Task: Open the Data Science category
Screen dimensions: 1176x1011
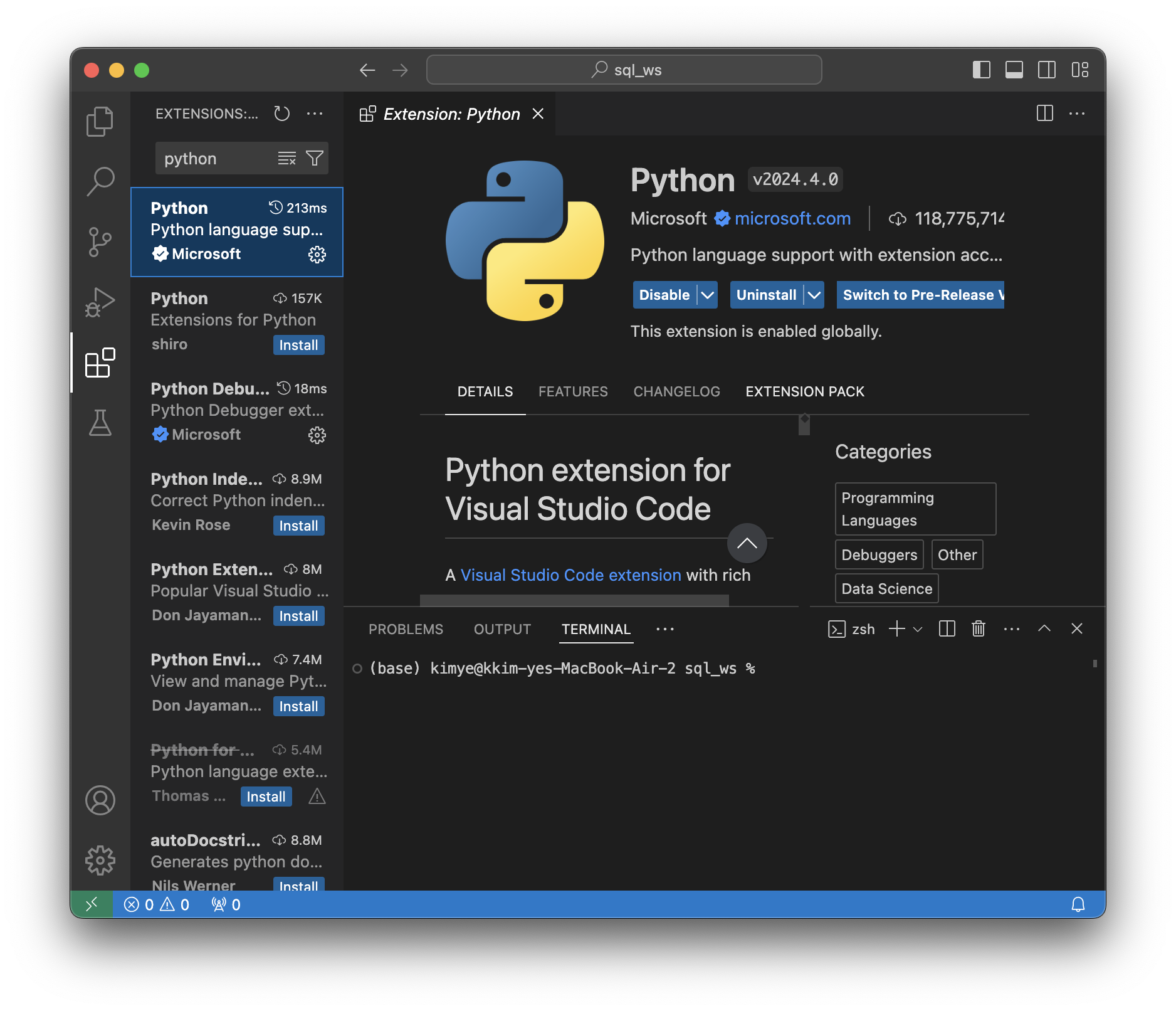Action: point(886,588)
